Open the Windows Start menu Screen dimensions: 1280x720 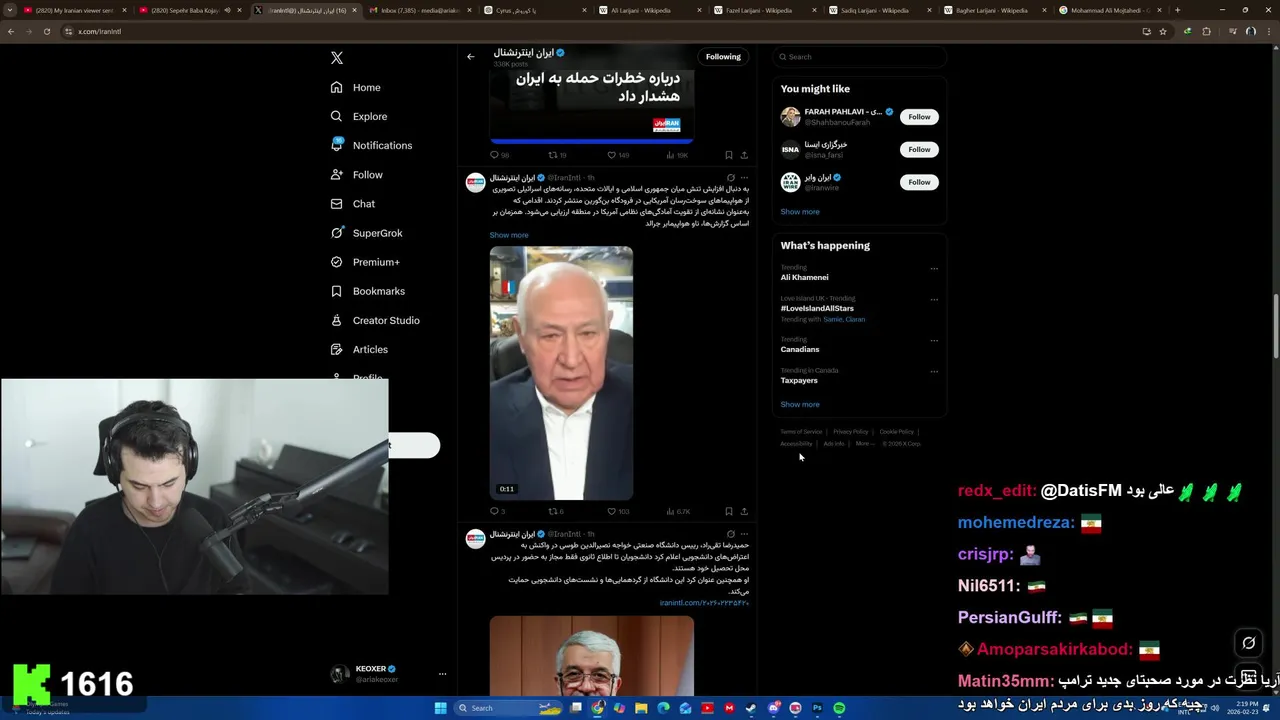[x=440, y=708]
